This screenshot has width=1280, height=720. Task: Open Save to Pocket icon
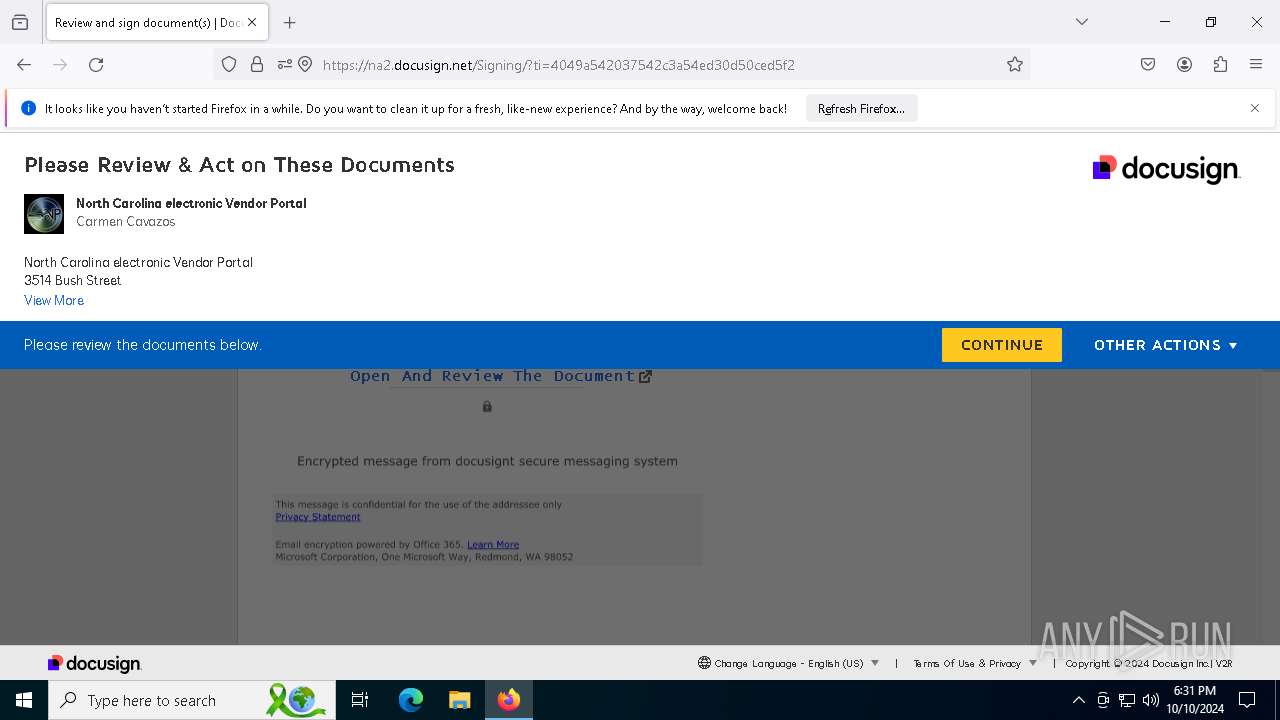[x=1148, y=65]
